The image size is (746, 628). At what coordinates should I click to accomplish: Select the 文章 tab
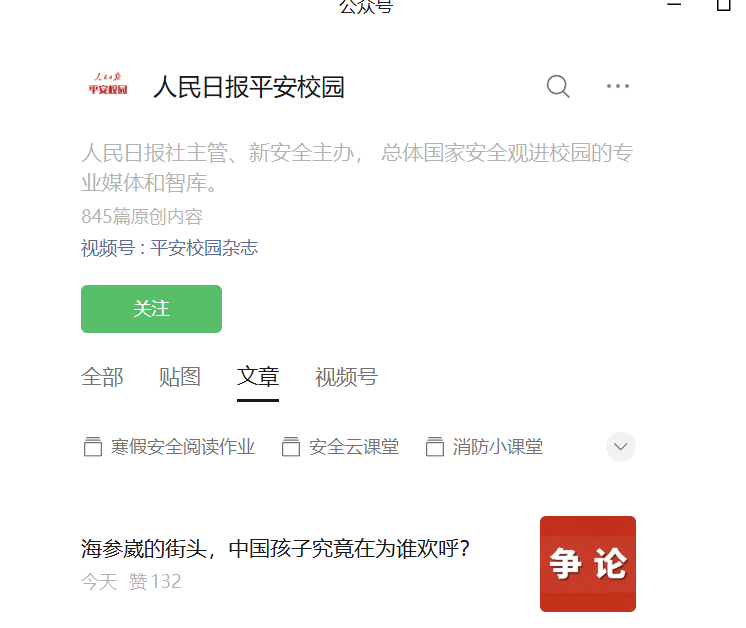[258, 376]
